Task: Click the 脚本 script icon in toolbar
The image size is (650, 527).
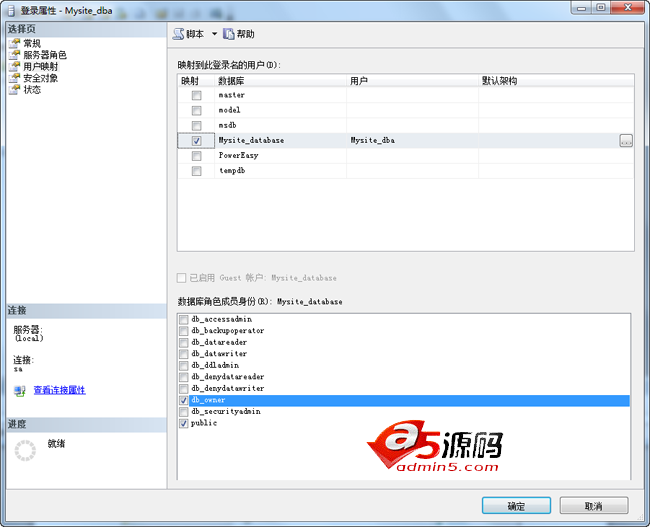Action: point(178,34)
